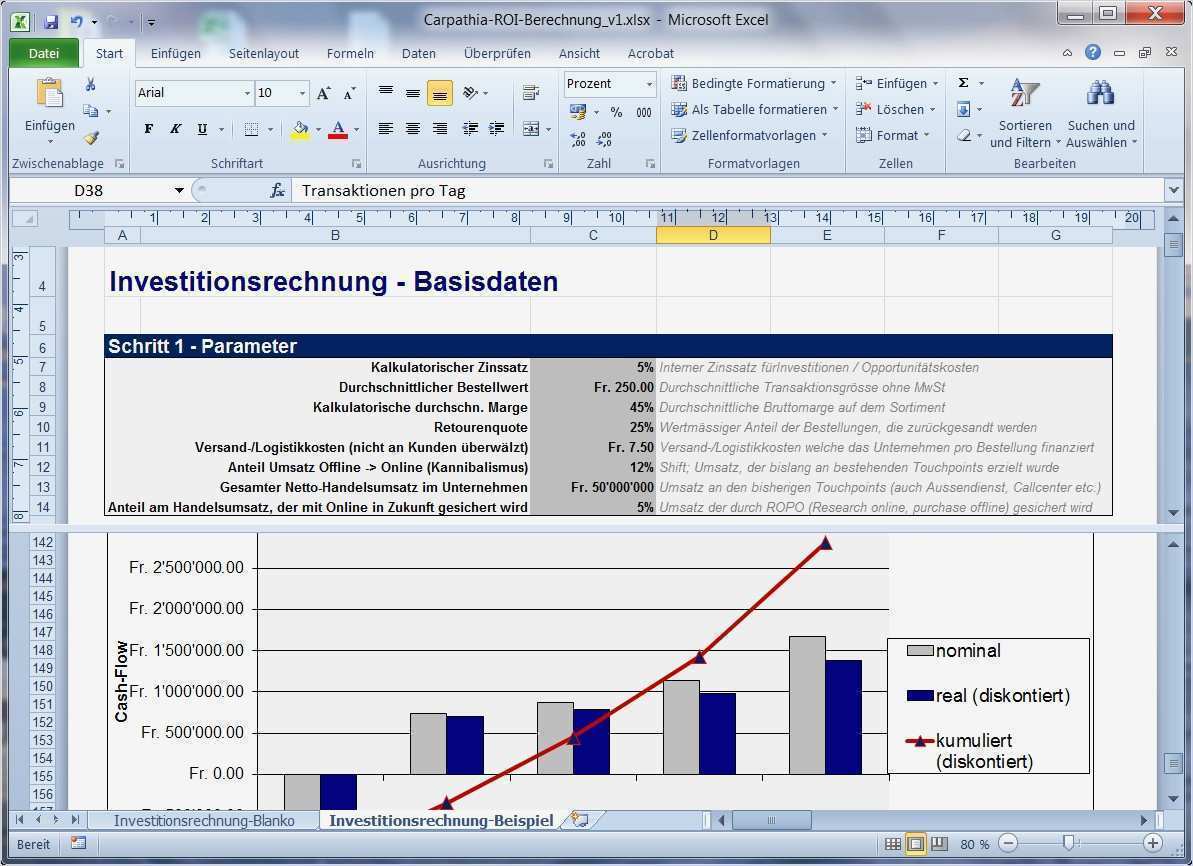Apply percent style with % icon
The width and height of the screenshot is (1193, 866).
coord(616,112)
